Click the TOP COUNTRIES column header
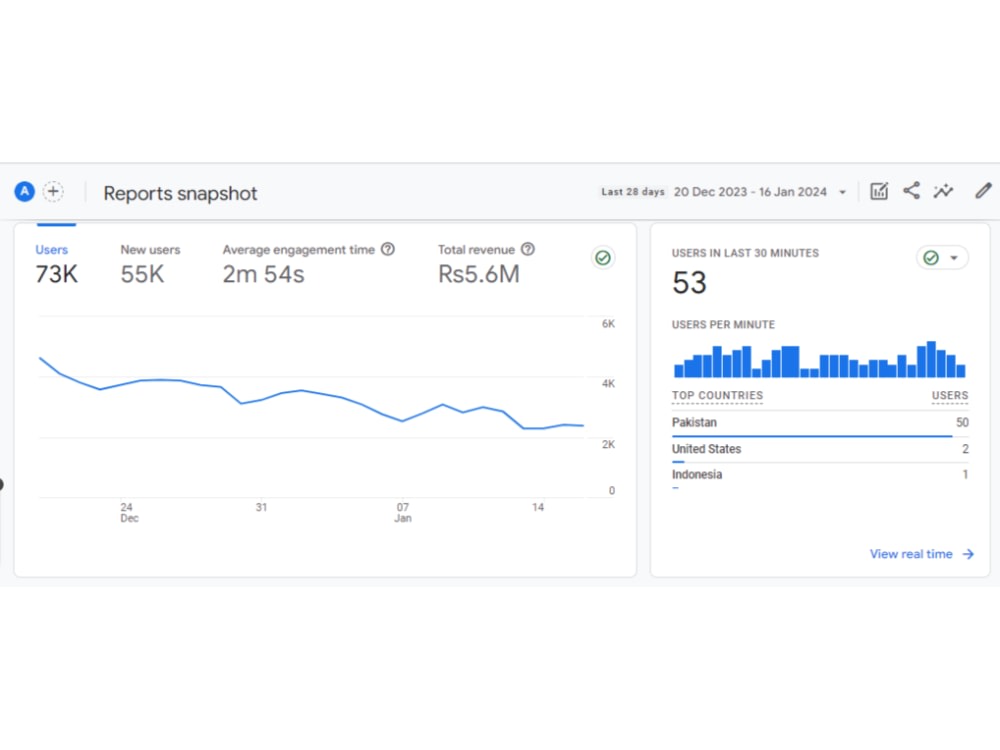 pyautogui.click(x=717, y=395)
